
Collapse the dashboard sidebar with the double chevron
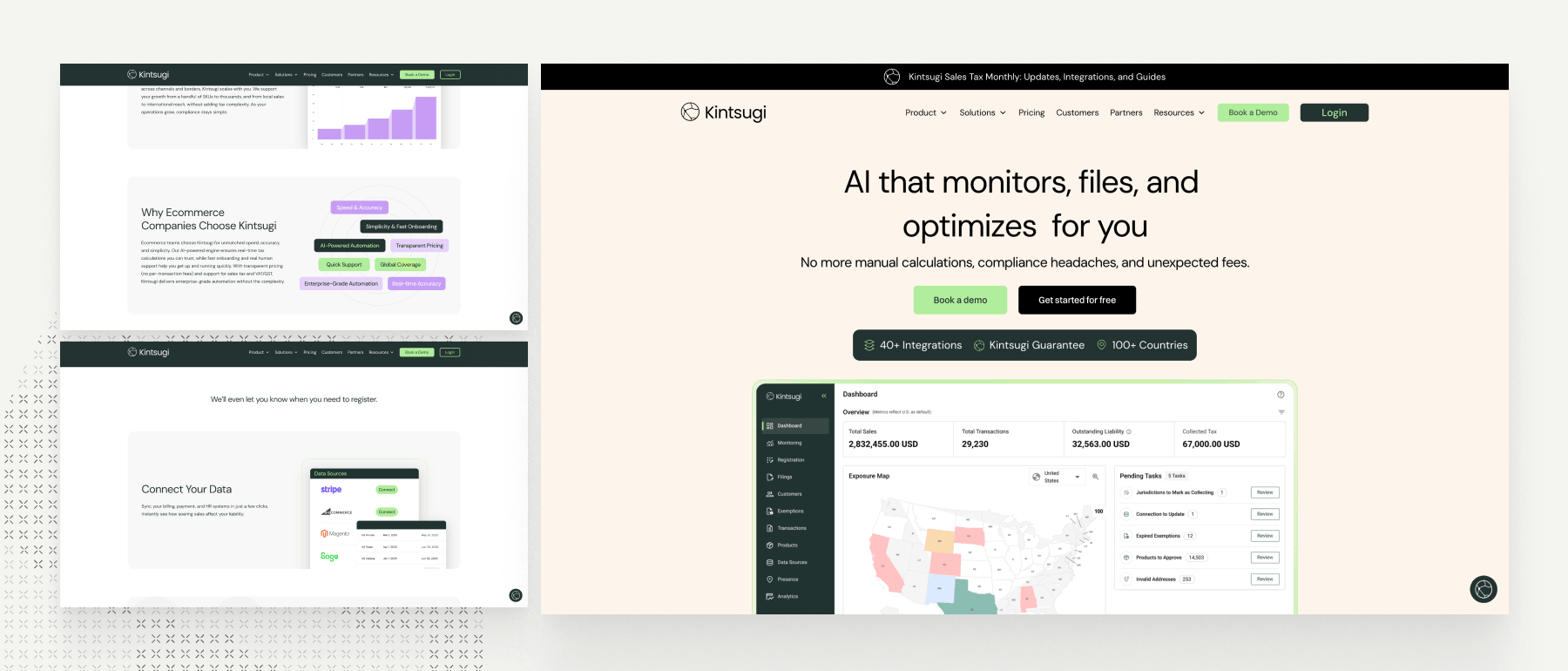[823, 396]
